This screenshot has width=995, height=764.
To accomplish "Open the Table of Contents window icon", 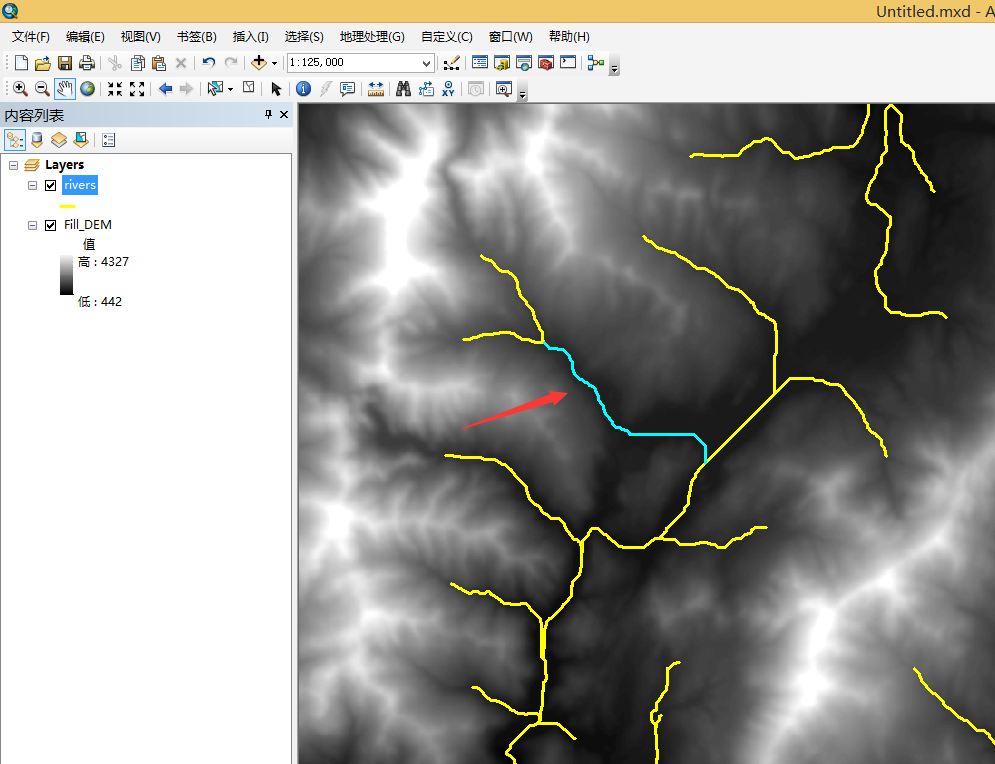I will point(480,62).
